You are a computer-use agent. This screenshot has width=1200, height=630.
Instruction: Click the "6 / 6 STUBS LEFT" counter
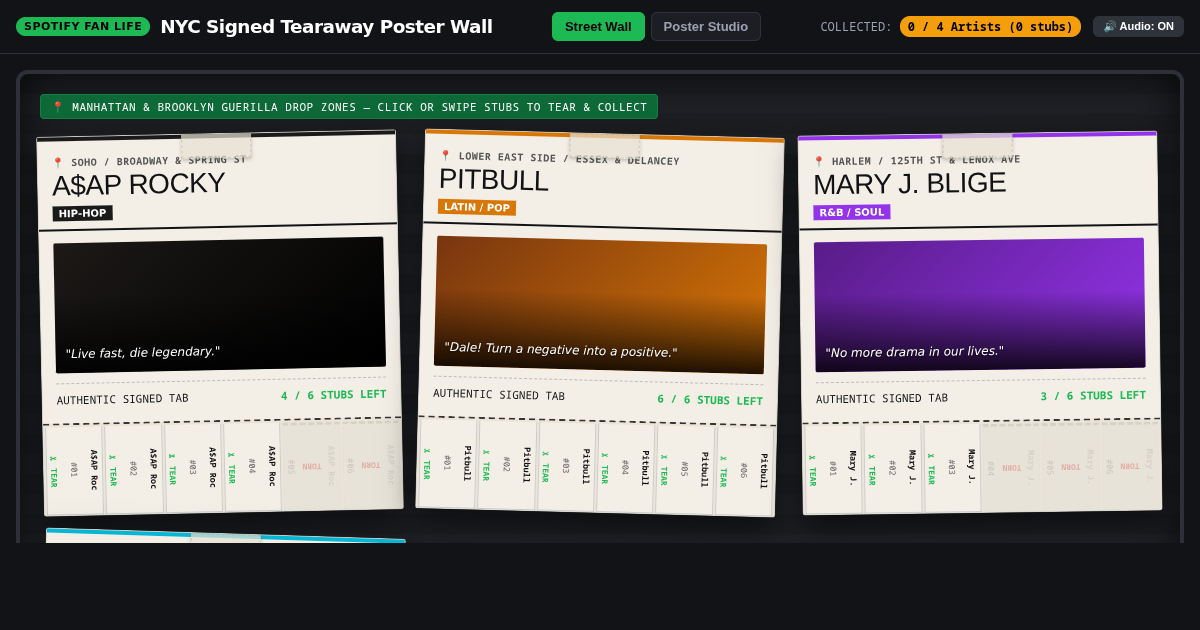[710, 400]
